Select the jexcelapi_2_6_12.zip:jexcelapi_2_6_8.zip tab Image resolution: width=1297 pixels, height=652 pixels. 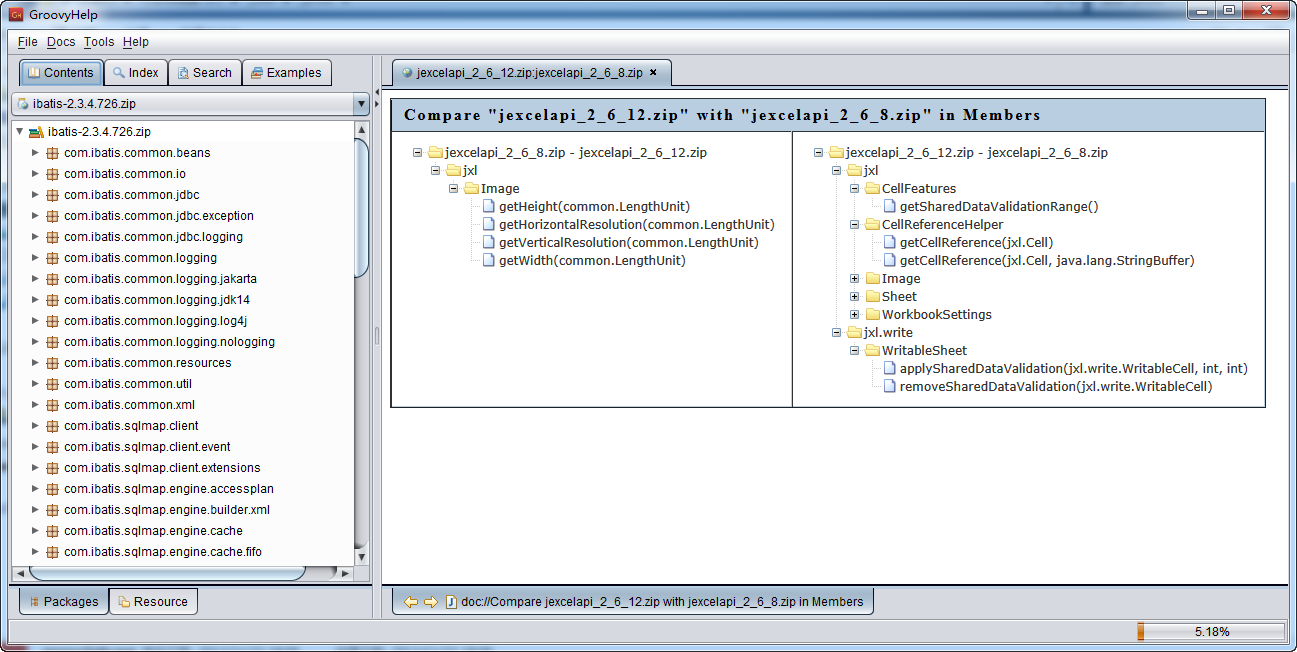tap(531, 73)
